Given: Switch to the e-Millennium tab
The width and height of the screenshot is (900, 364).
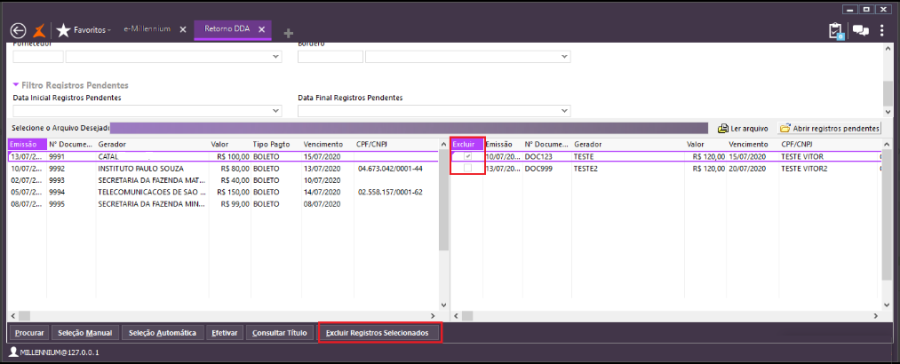Looking at the screenshot, I should (147, 29).
